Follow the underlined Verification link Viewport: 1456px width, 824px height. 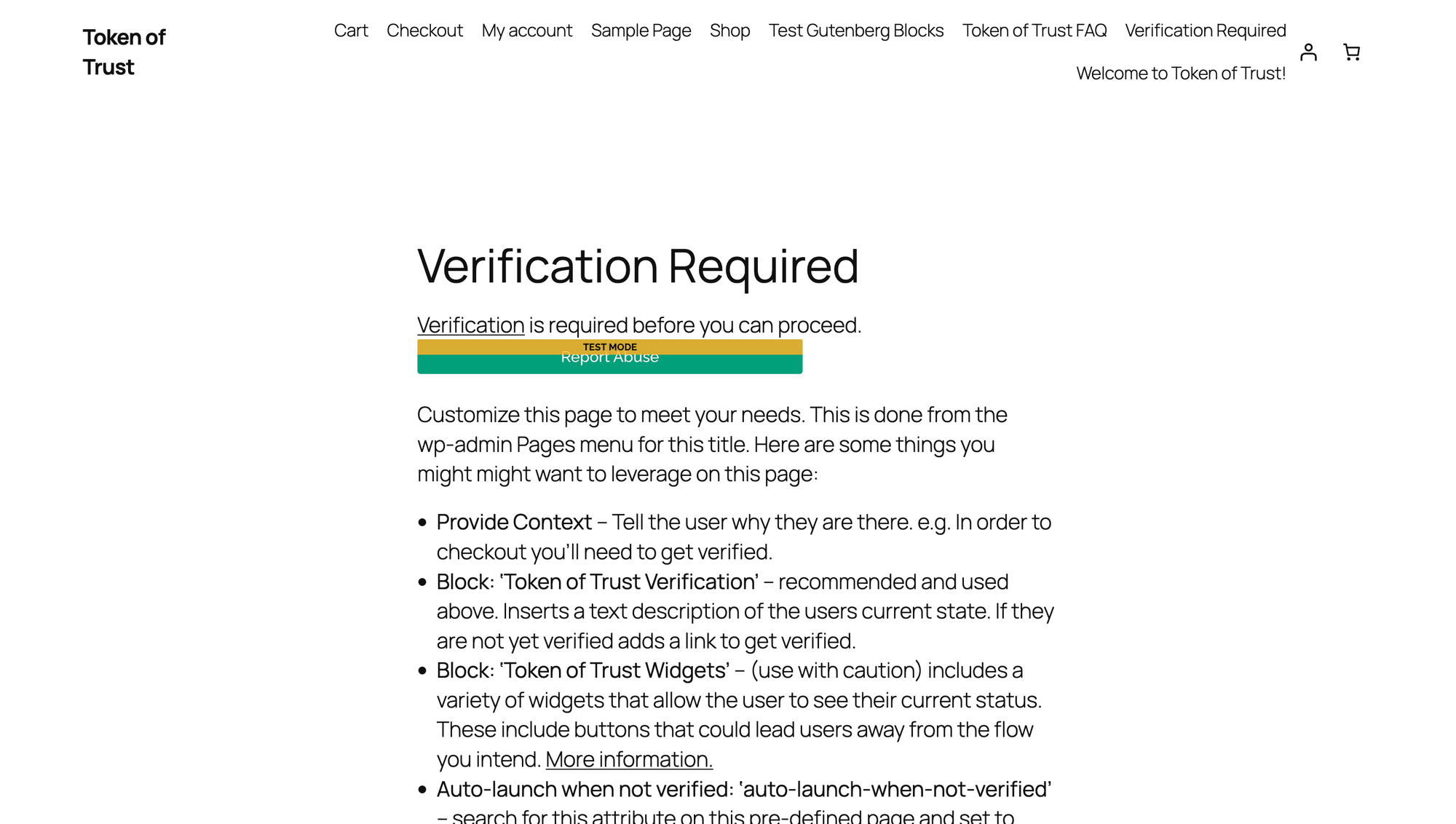pos(470,325)
